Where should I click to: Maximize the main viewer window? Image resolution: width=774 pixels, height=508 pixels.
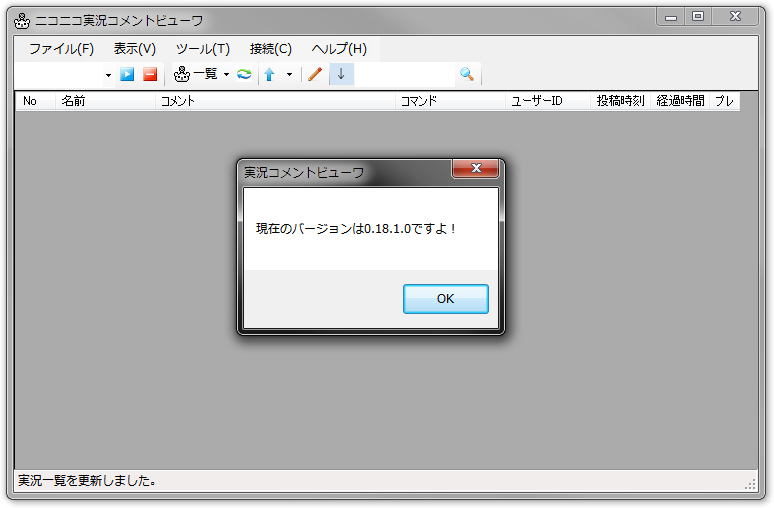tap(697, 17)
